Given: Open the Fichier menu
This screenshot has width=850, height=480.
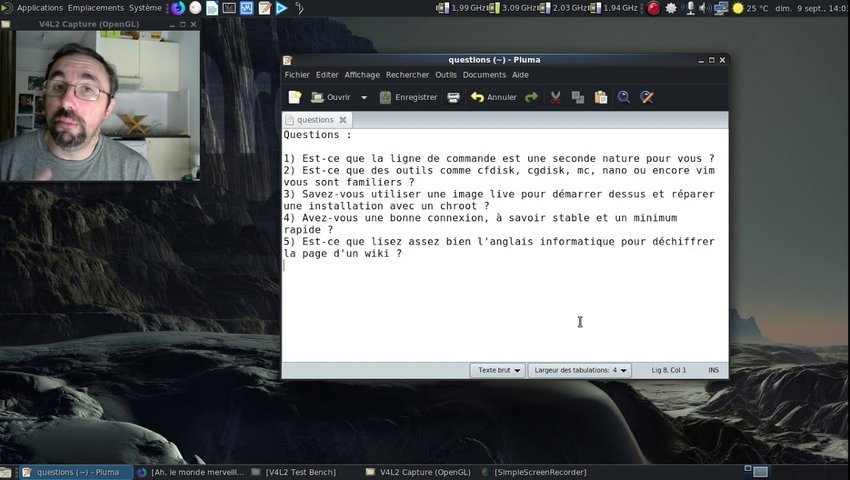Looking at the screenshot, I should (297, 75).
